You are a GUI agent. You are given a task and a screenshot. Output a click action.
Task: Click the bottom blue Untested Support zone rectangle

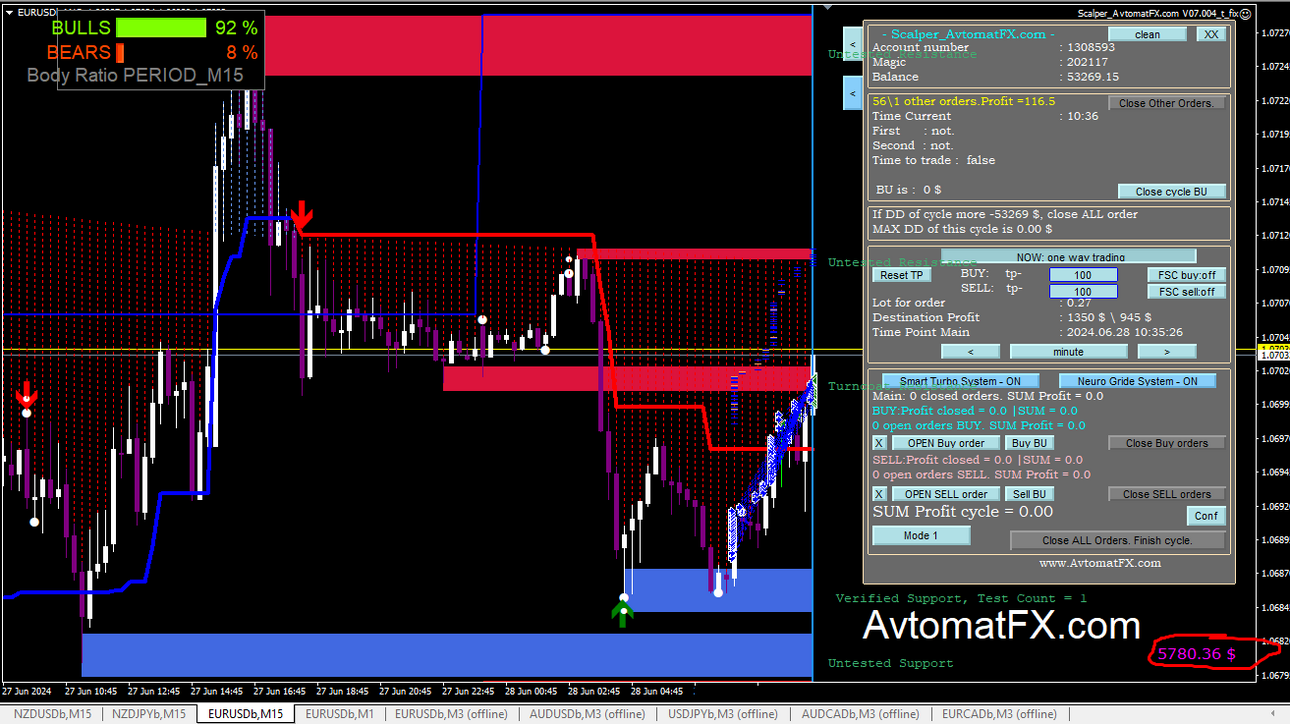pos(446,655)
